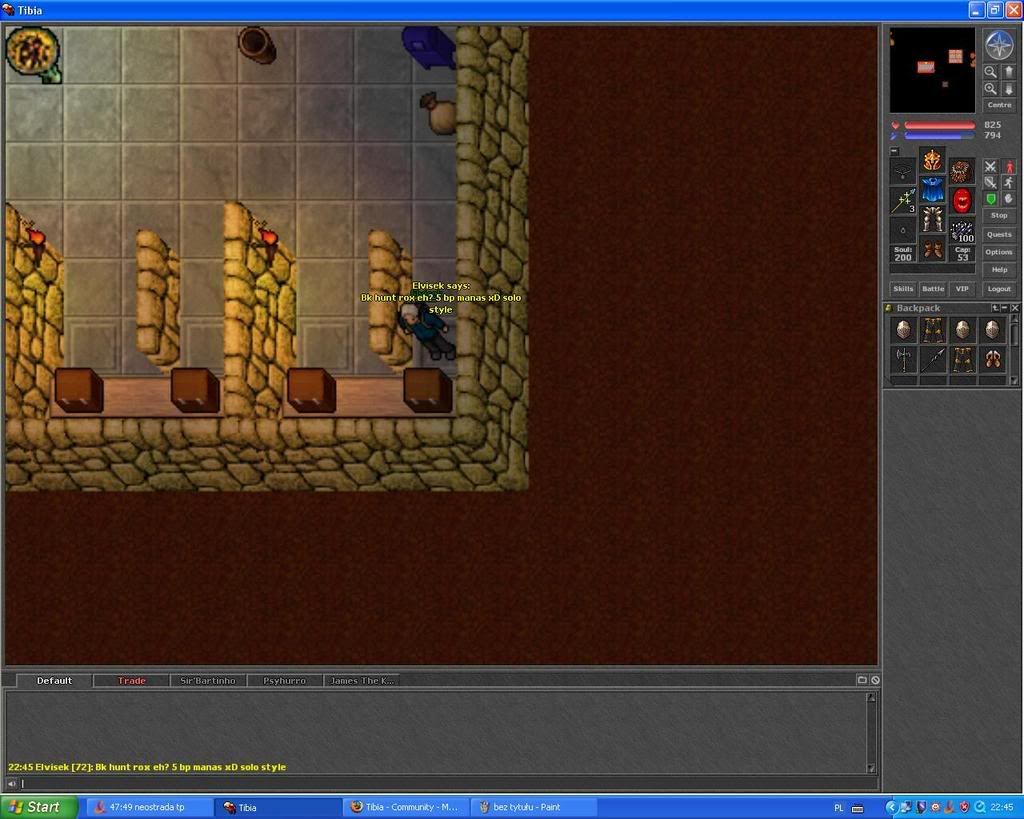1024x819 pixels.
Task: Open the Sir'Bartinho private chat tab
Action: coord(208,681)
